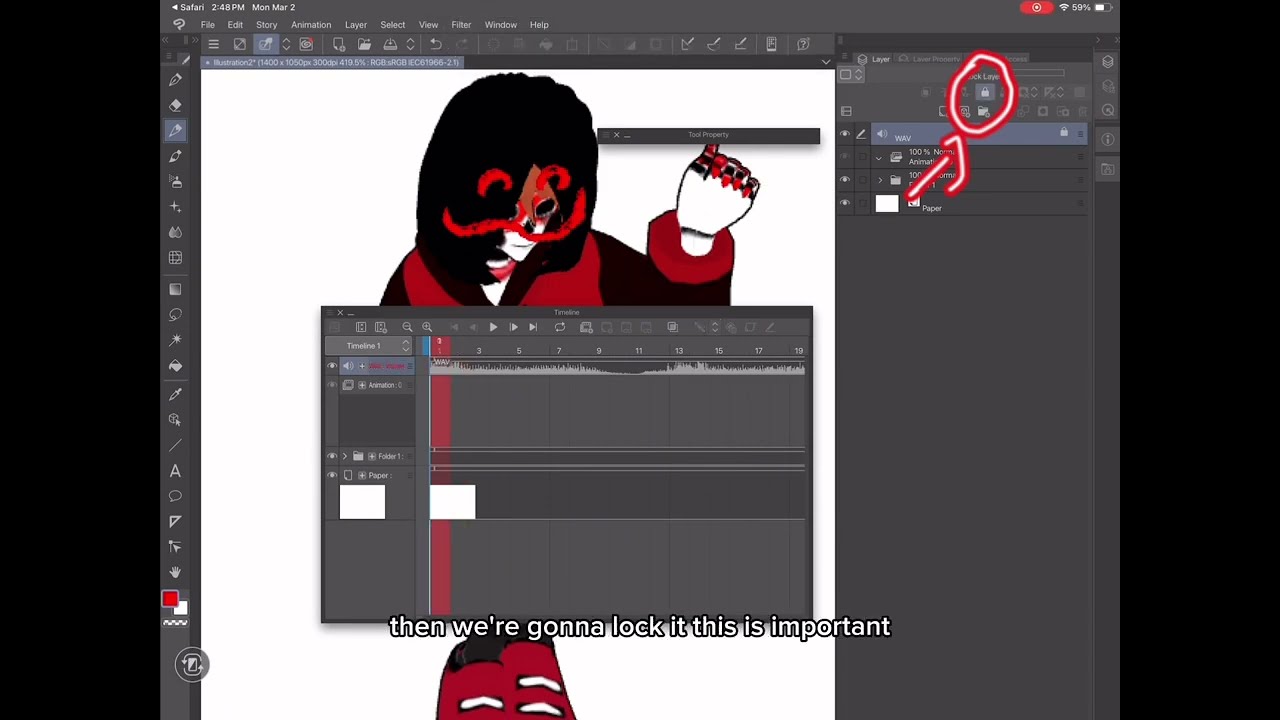Zoom out the timeline
This screenshot has height=720, width=1280.
coord(407,327)
